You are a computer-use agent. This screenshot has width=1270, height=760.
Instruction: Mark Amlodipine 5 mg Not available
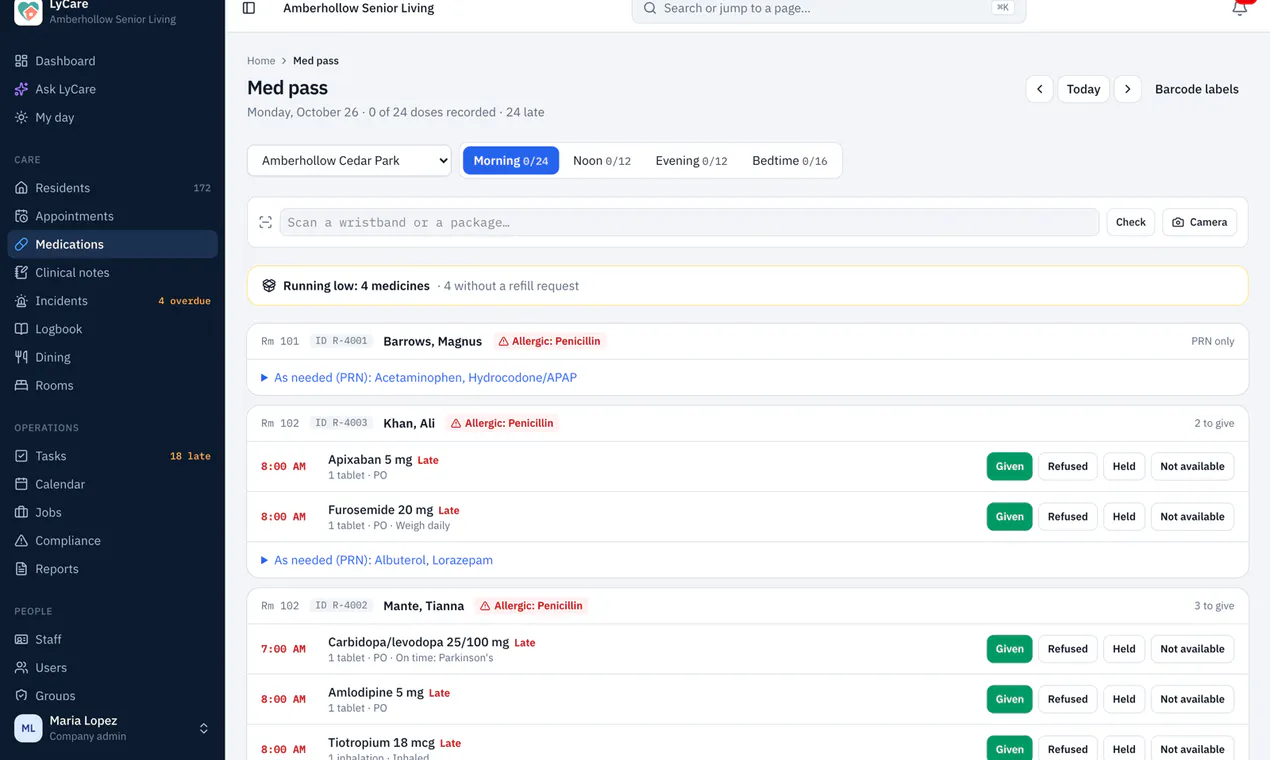click(x=1192, y=699)
